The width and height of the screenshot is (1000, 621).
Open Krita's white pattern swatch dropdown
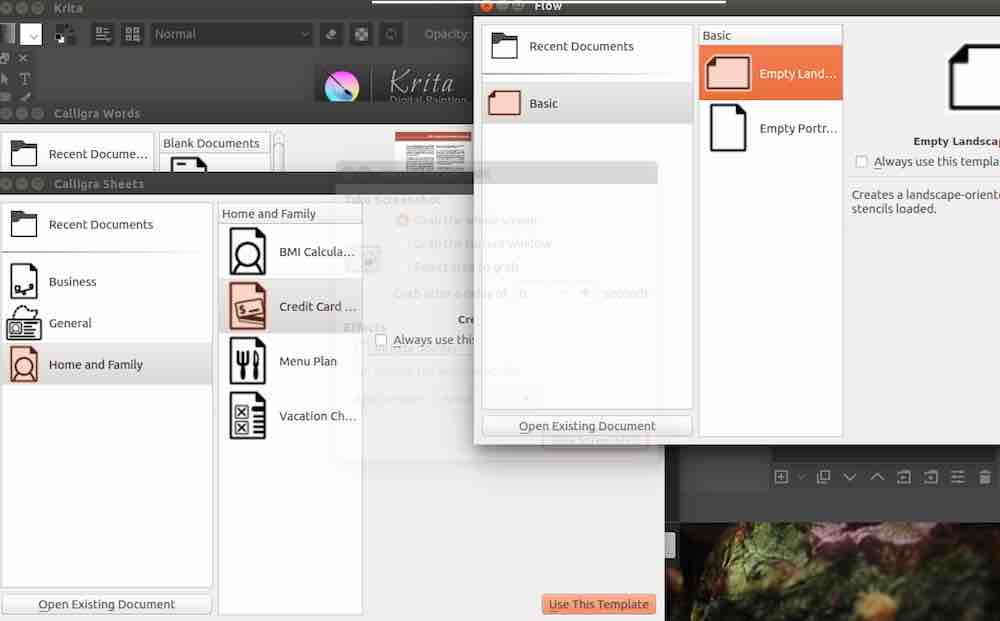31,34
